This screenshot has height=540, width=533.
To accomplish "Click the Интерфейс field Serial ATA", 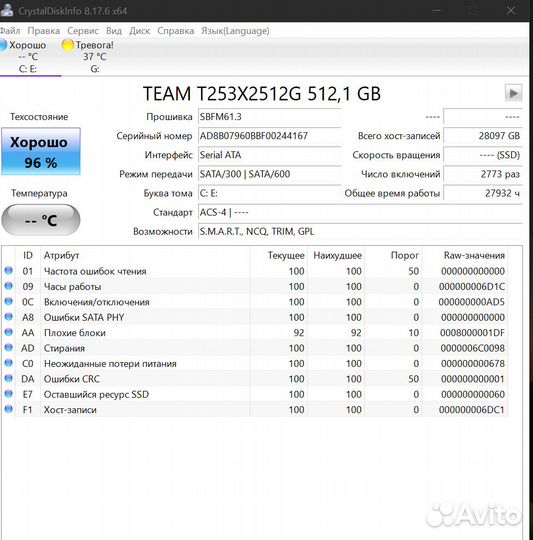I will tap(269, 155).
